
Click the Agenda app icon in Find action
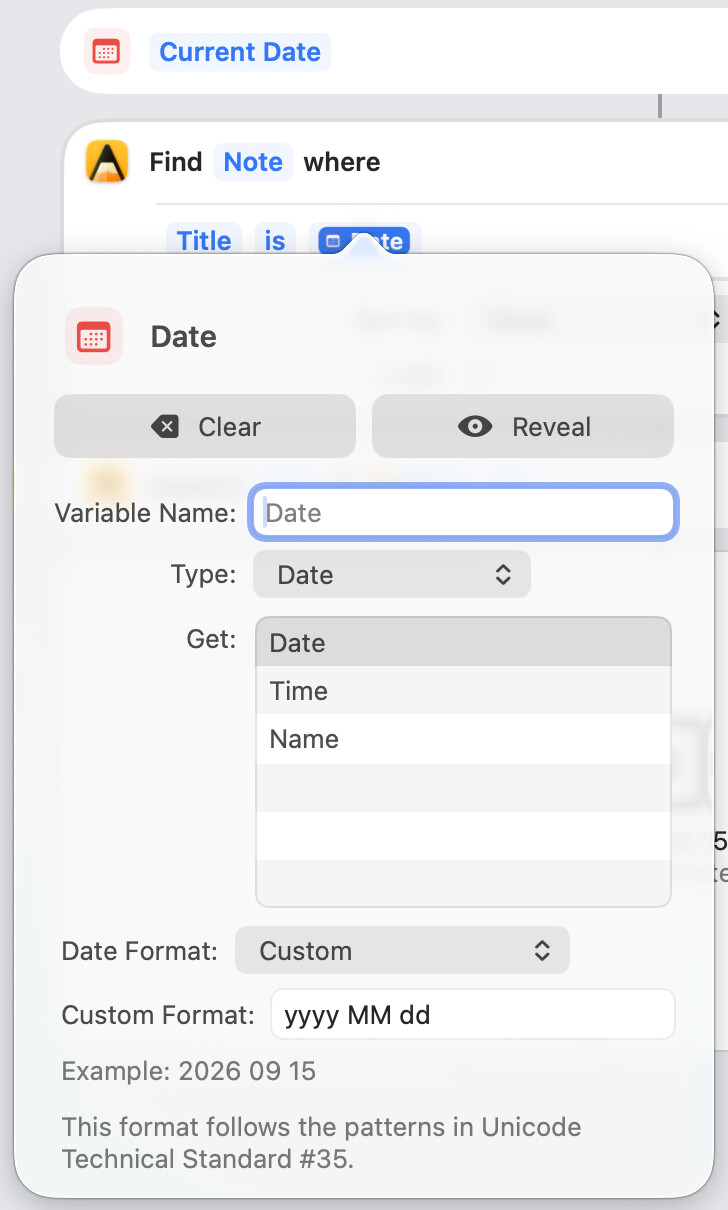[x=107, y=162]
